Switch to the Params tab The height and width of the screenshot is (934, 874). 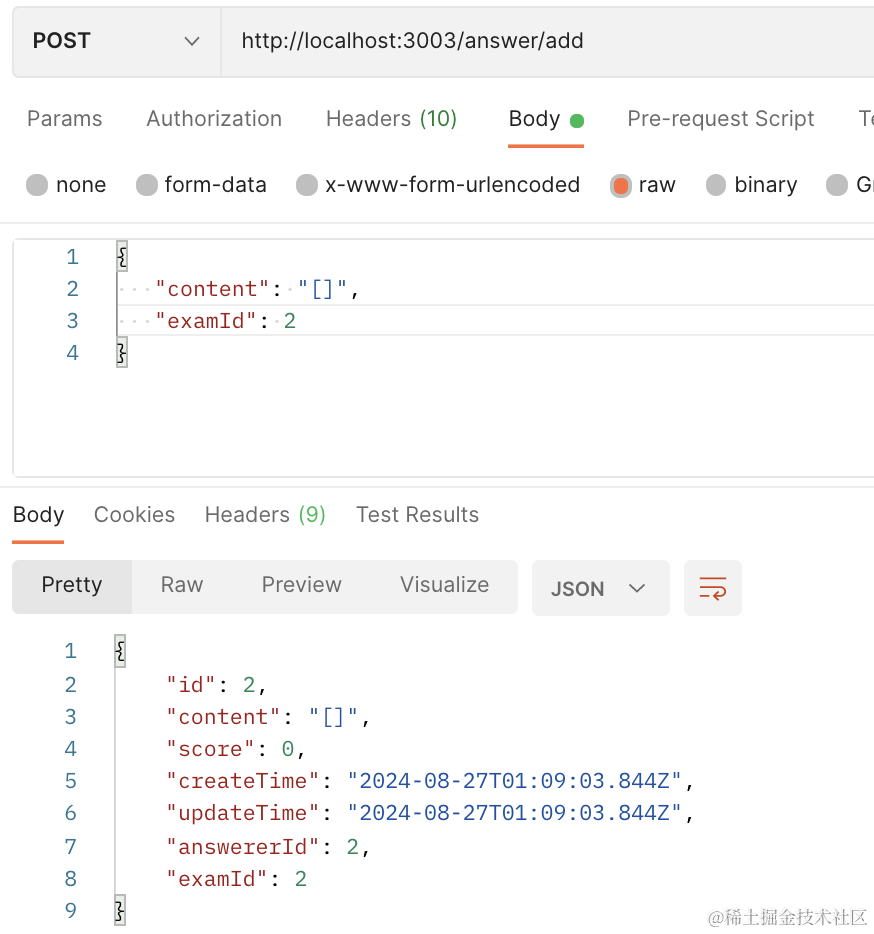click(65, 119)
